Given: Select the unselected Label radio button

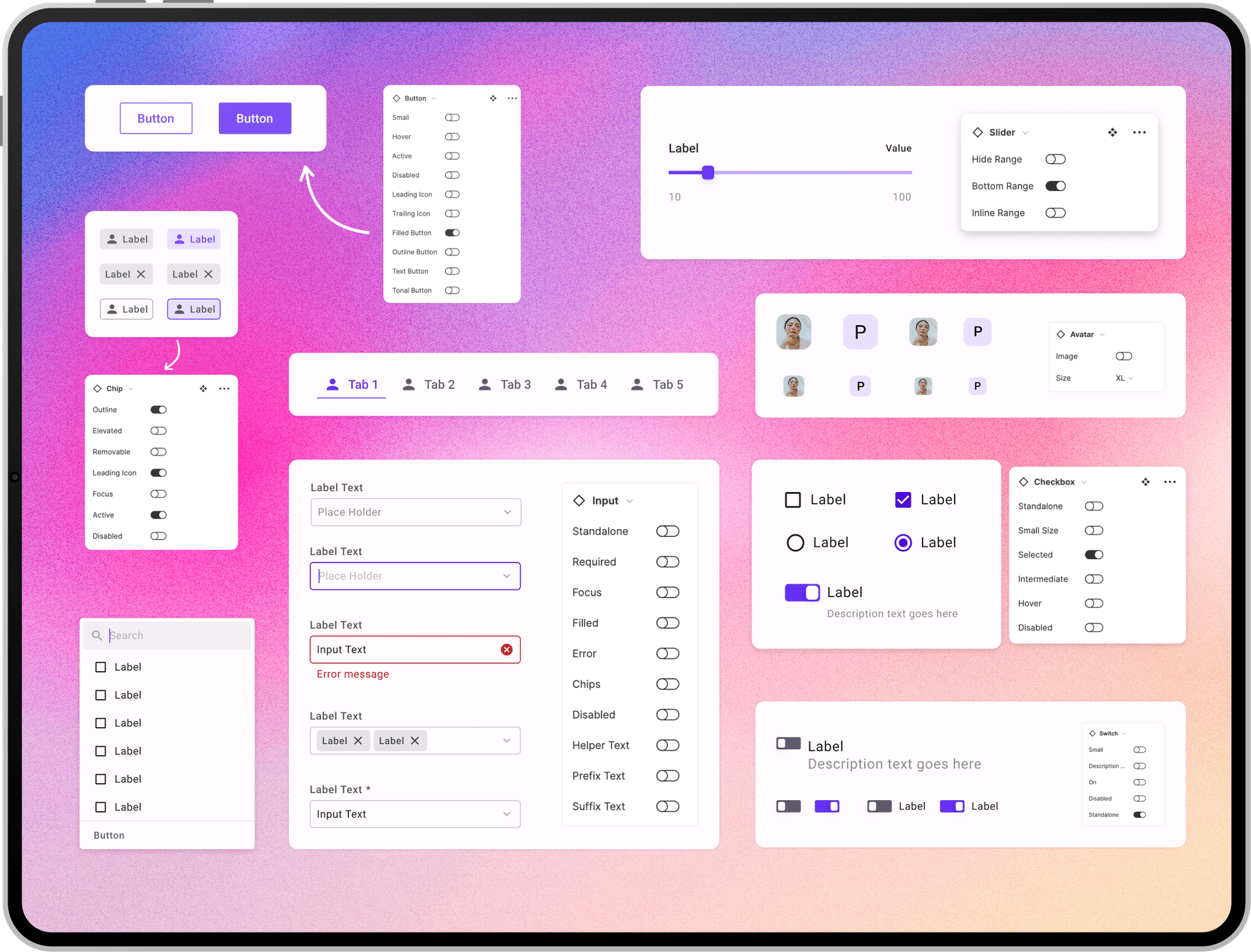Looking at the screenshot, I should tap(795, 543).
